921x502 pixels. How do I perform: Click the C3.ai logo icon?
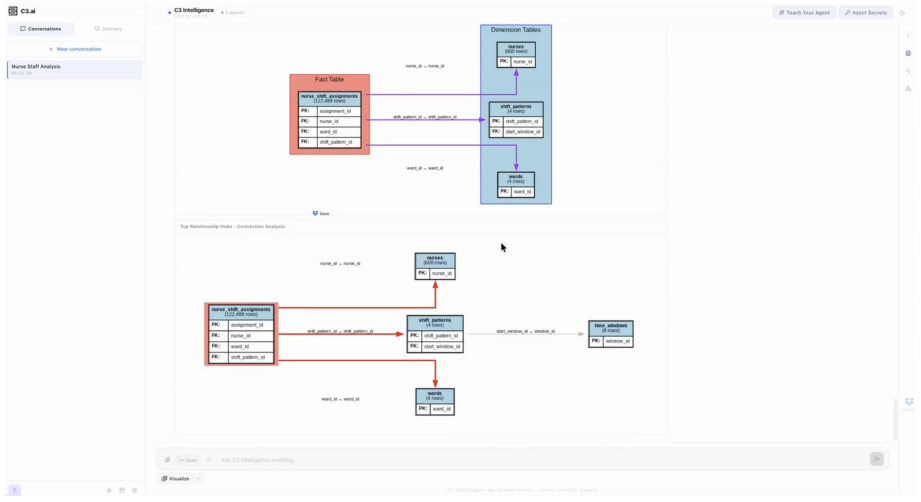[13, 11]
